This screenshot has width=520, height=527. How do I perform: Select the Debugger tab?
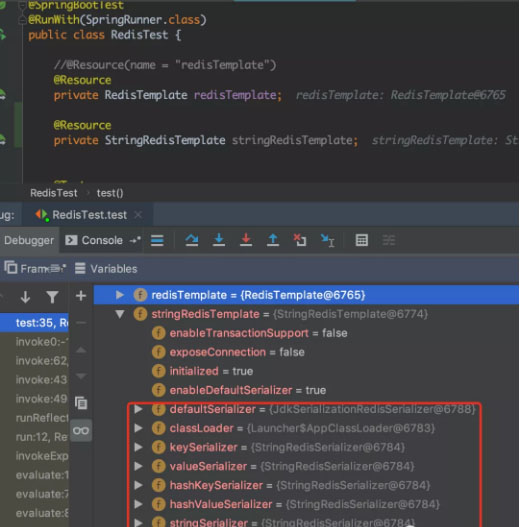click(29, 240)
